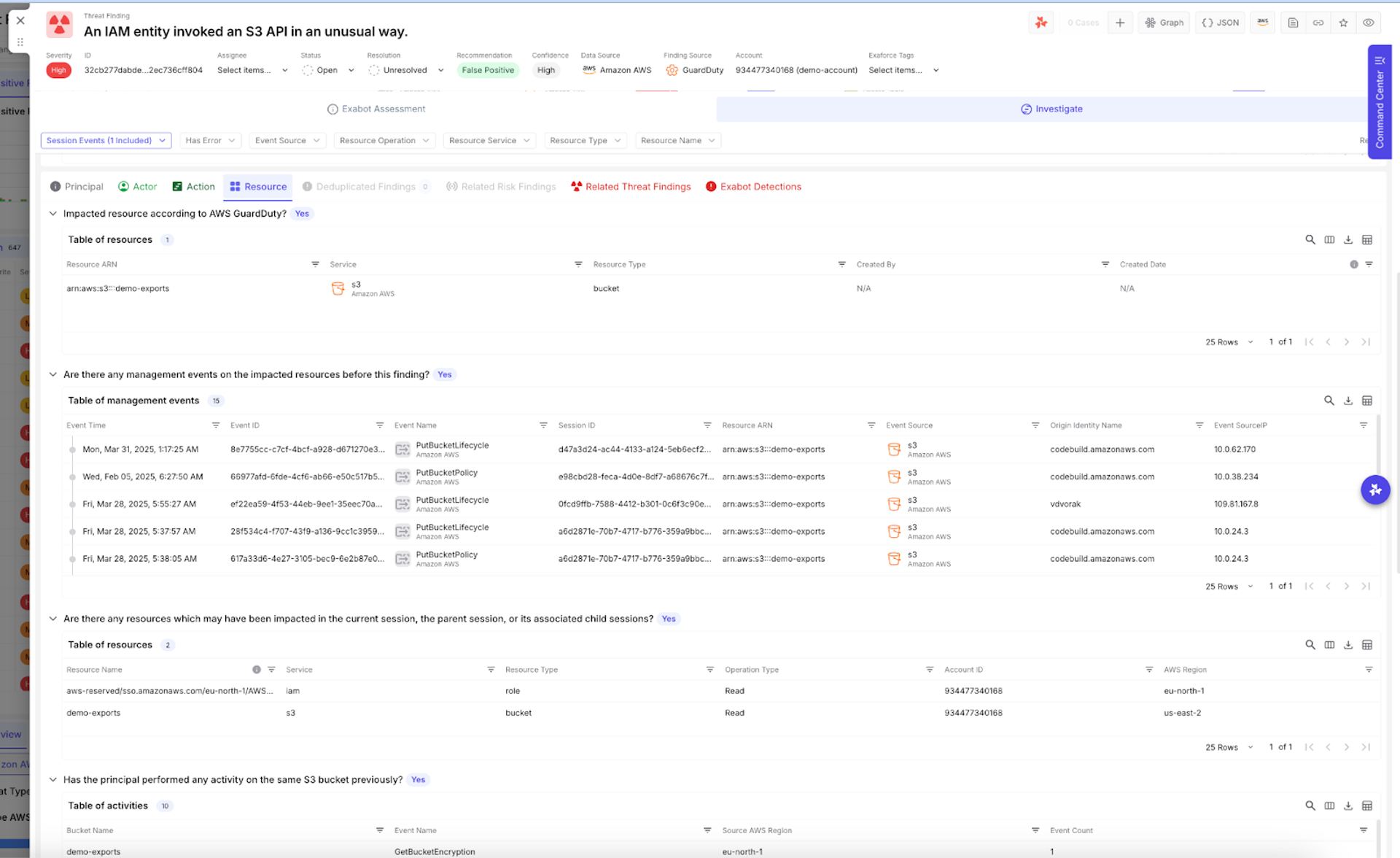The height and width of the screenshot is (858, 1400).
Task: Star this finding as favorite
Action: pyautogui.click(x=1343, y=23)
